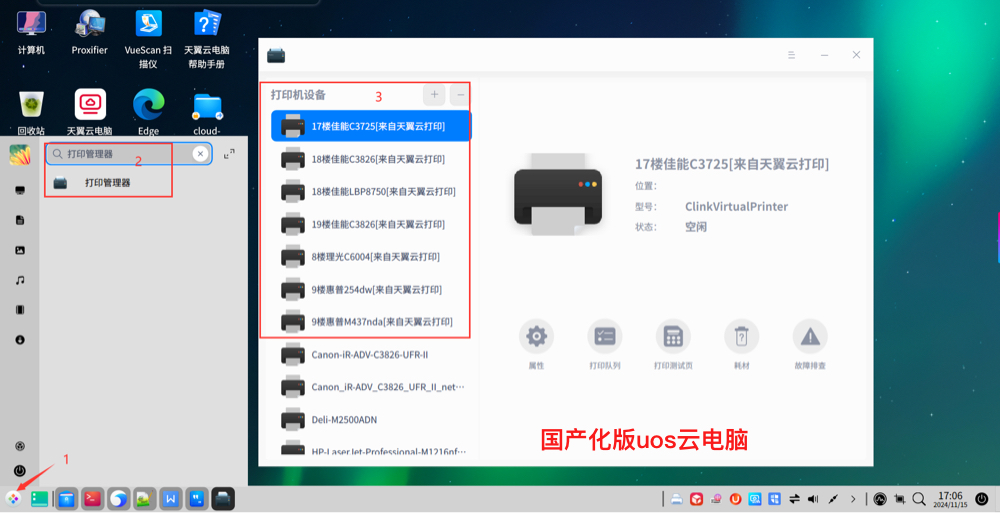Open the volume control in tray
Screen dimensions: 1000x513
[x=813, y=499]
